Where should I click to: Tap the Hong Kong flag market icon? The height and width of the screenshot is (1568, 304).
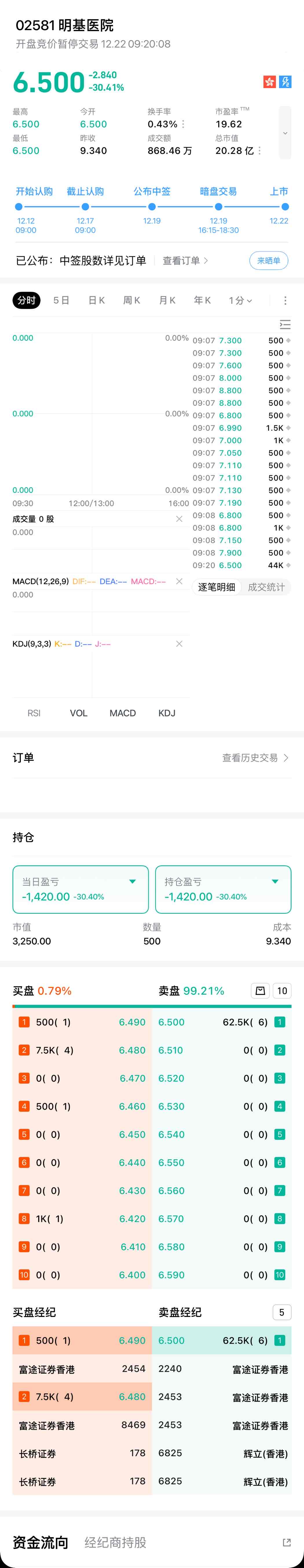[x=269, y=81]
